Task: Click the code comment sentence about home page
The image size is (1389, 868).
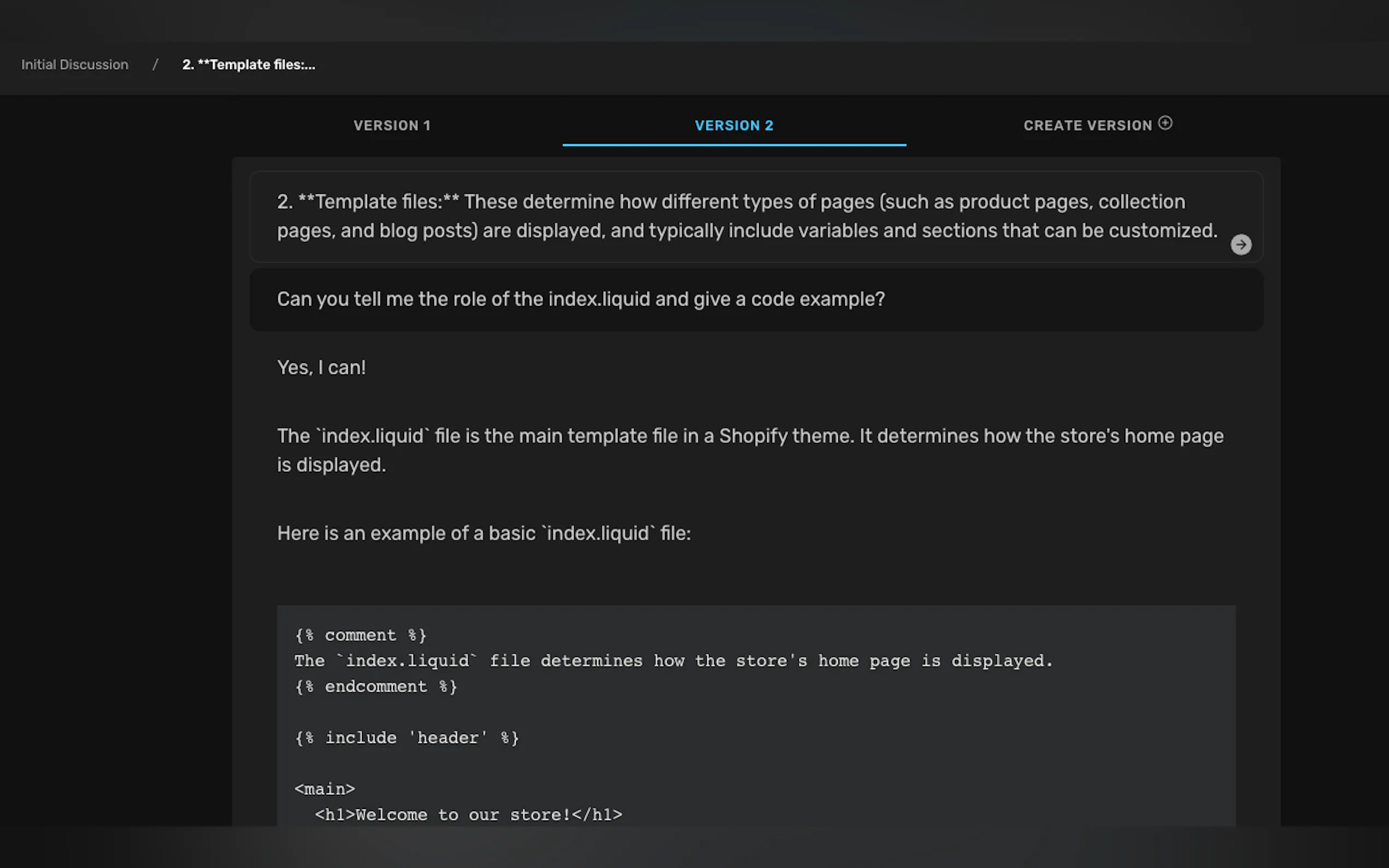Action: (673, 661)
